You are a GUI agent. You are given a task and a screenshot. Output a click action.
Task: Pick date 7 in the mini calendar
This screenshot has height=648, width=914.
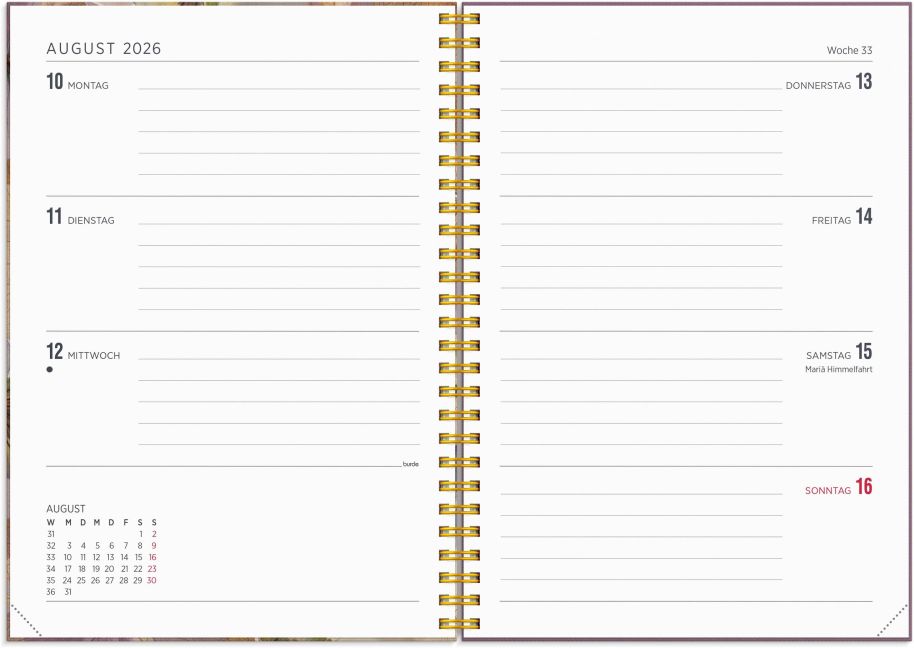pos(125,546)
